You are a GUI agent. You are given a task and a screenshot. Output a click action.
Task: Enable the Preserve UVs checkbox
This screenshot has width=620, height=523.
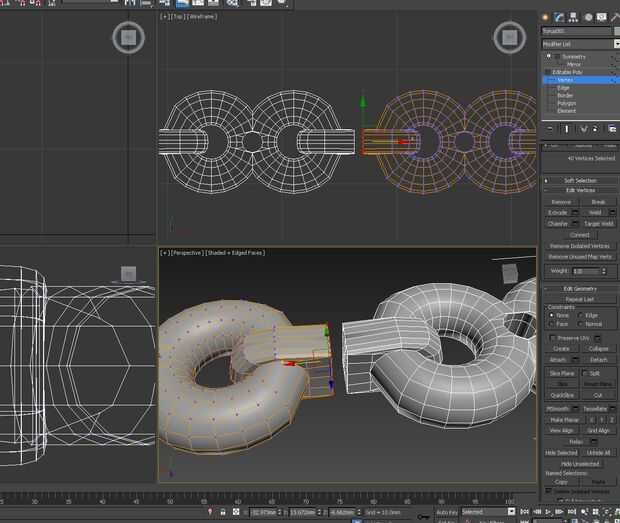(552, 338)
